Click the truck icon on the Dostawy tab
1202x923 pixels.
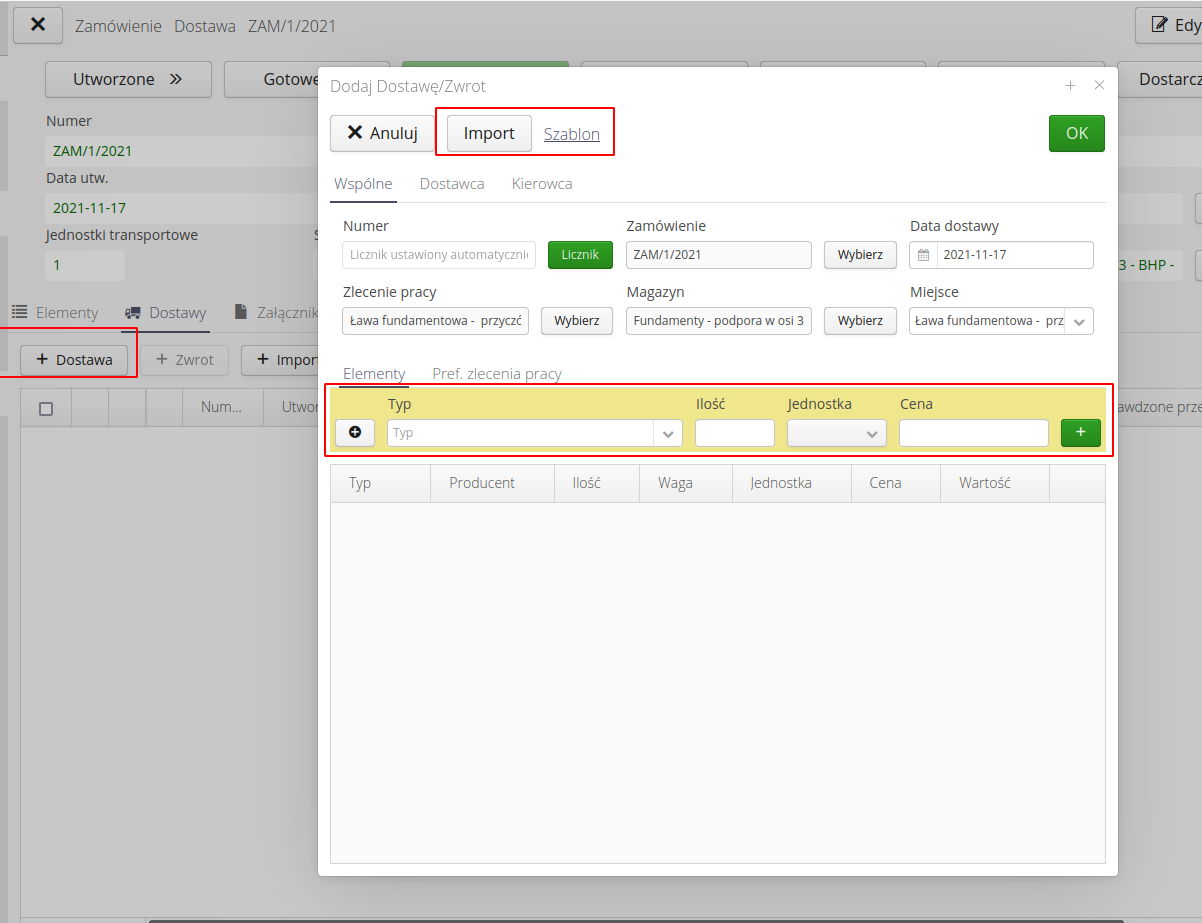131,312
